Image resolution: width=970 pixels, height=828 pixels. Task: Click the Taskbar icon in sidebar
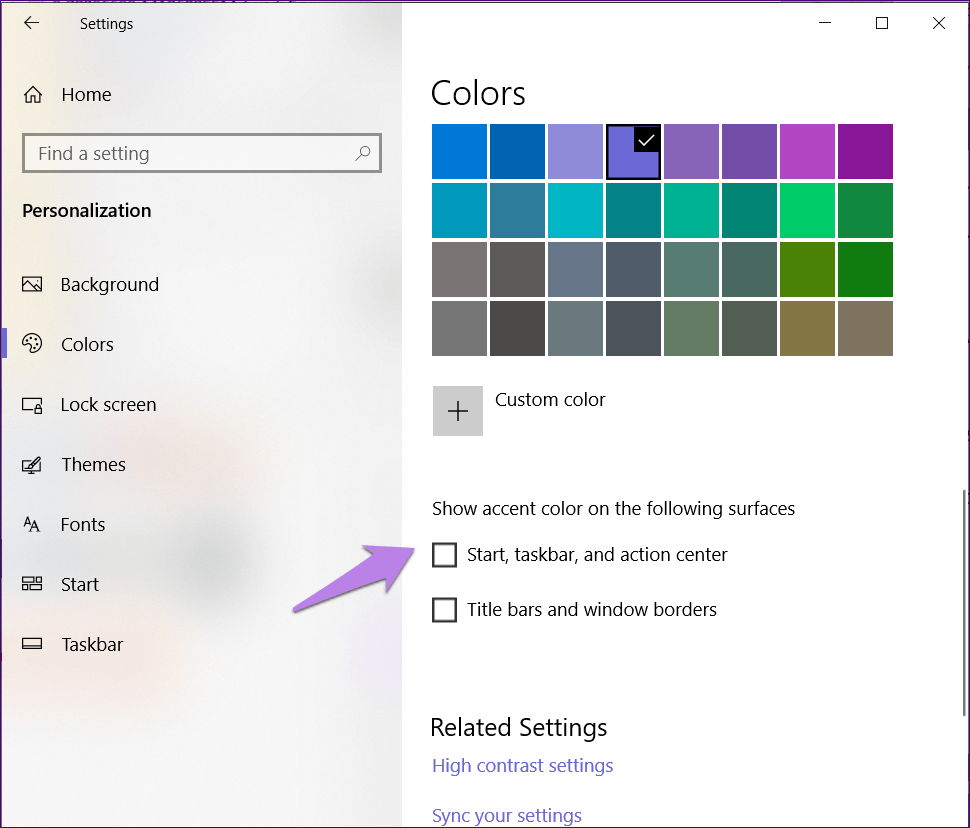[32, 645]
